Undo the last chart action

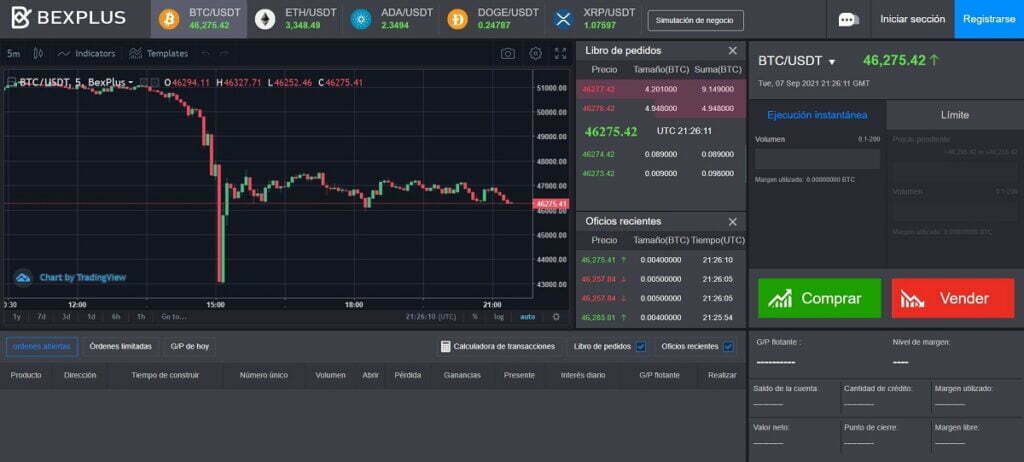point(206,54)
